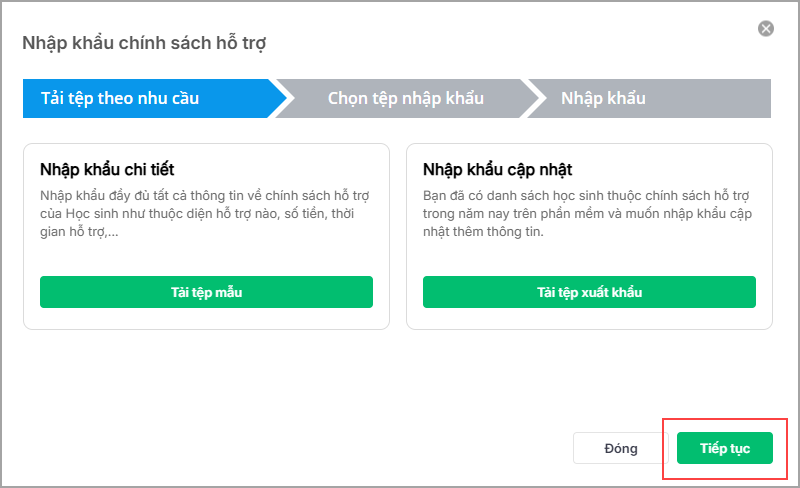
Task: Switch to the final "Nhập khẩu" step
Action: [602, 98]
